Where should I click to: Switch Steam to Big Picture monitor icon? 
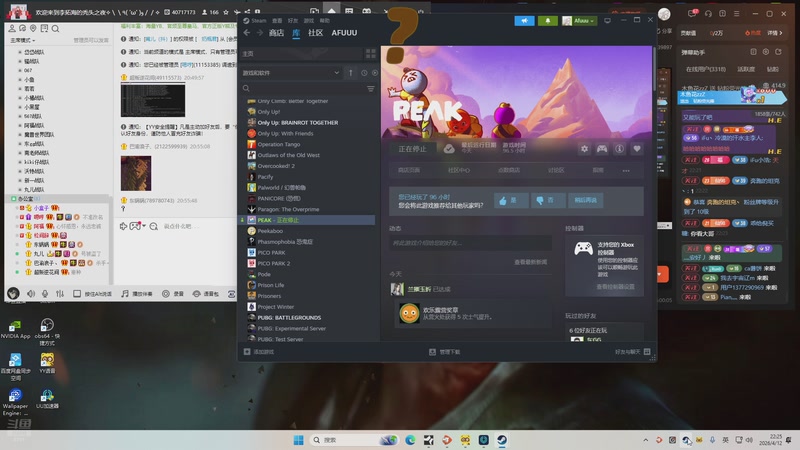tap(607, 20)
